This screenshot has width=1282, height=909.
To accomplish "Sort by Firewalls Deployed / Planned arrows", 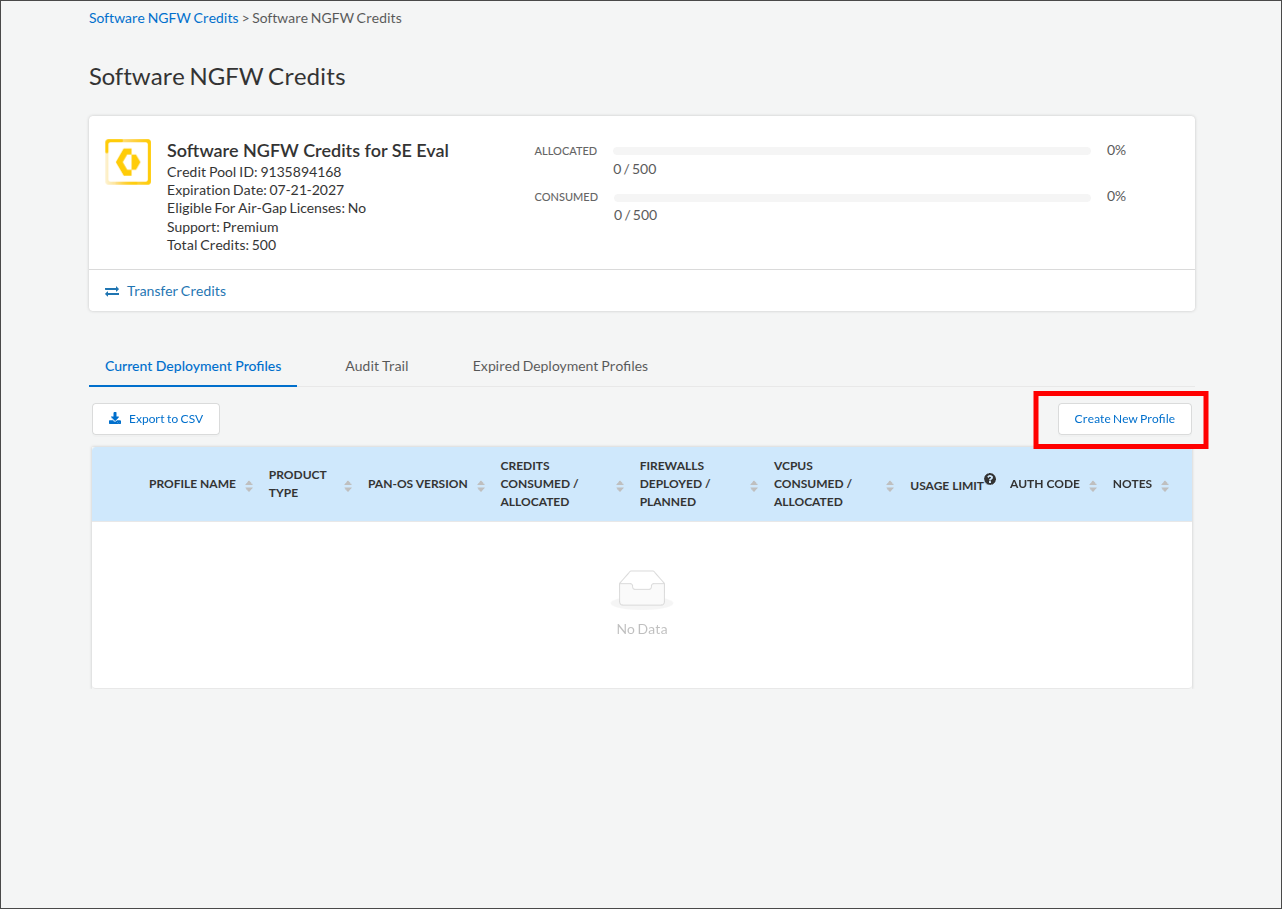I will pos(754,485).
